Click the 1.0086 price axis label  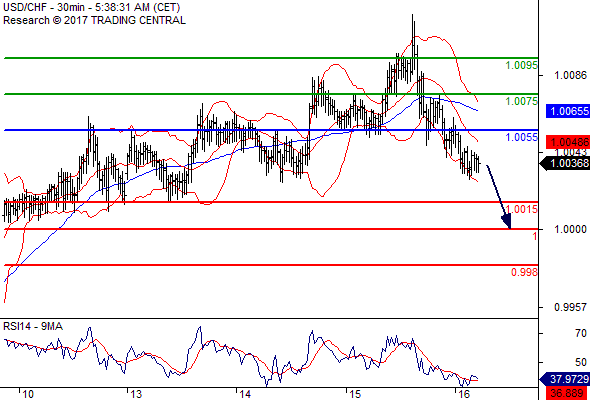point(570,76)
